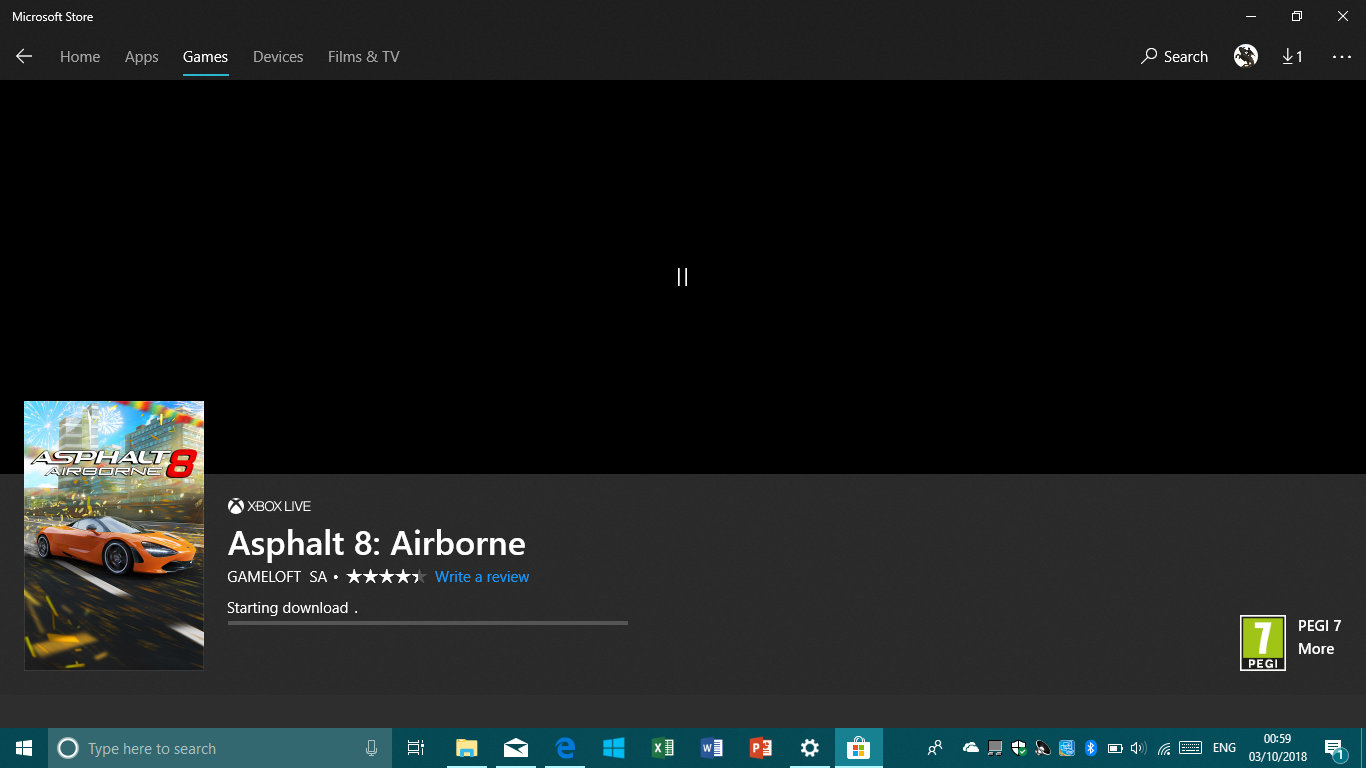Launch Microsoft Edge from taskbar
The image size is (1366, 768).
click(x=565, y=748)
